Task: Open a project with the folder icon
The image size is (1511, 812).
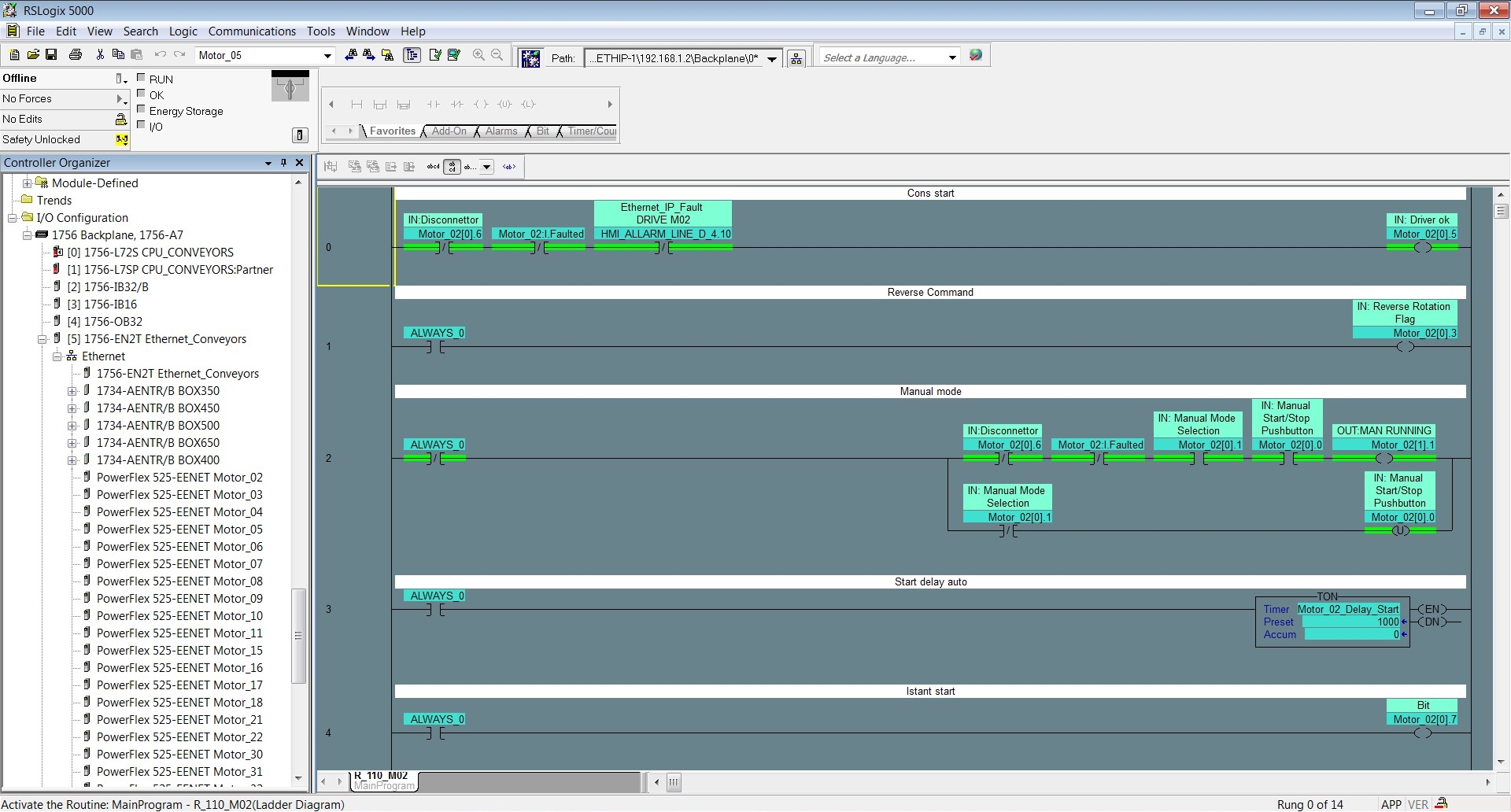Action: coord(33,55)
